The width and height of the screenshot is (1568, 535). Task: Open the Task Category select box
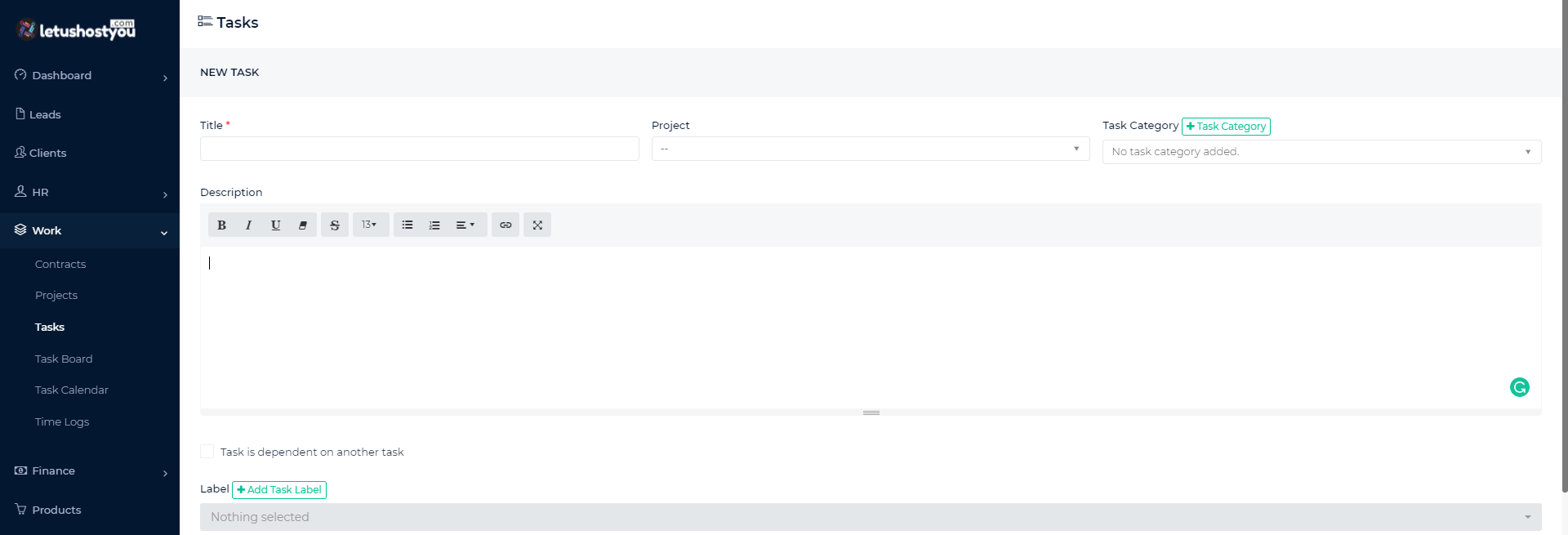coord(1321,152)
